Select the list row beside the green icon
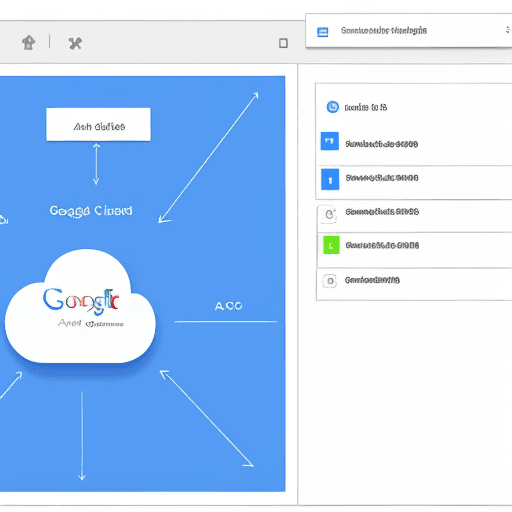 (x=414, y=250)
